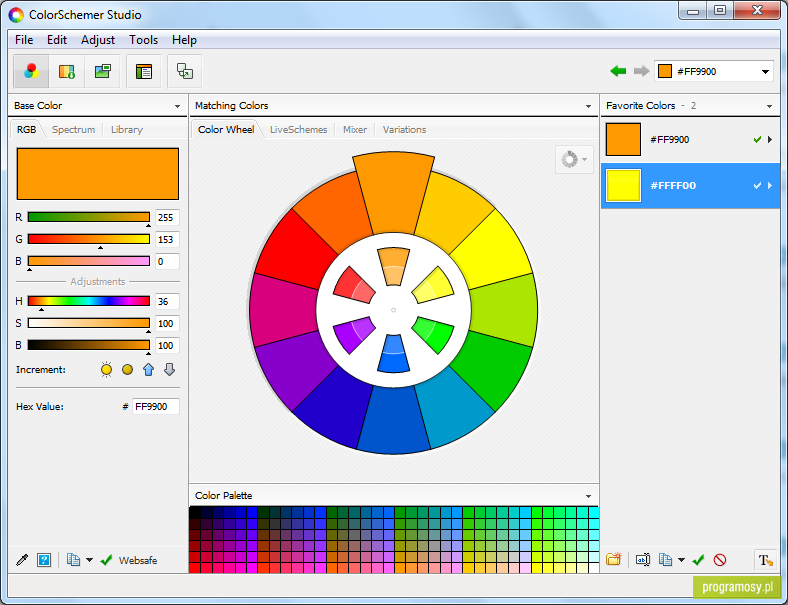Pick a color with the eyedropper tool
The width and height of the screenshot is (788, 605).
pyautogui.click(x=22, y=560)
